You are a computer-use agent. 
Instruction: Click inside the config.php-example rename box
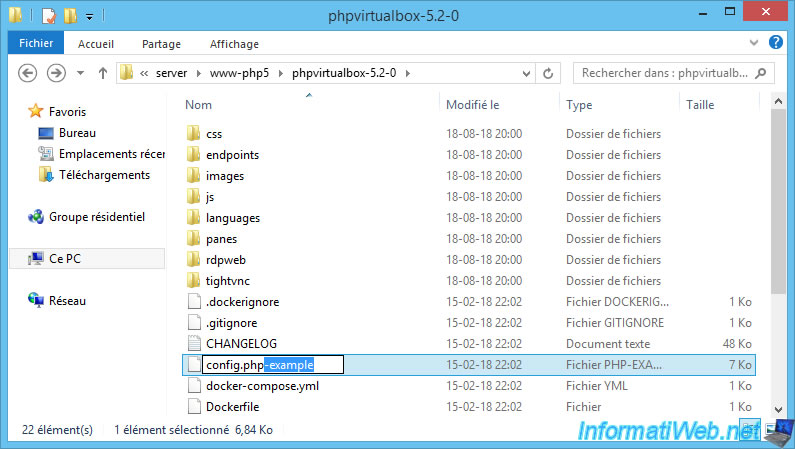pos(273,365)
